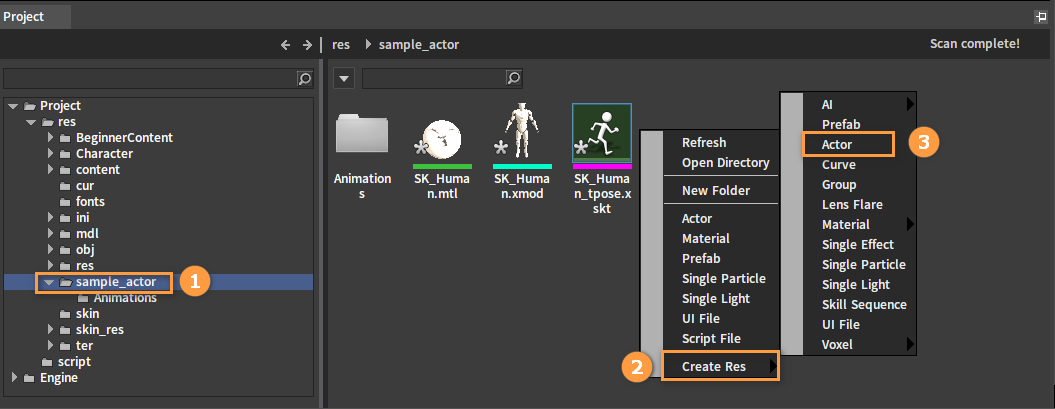Open the filter dropdown beside file search
This screenshot has width=1055, height=409.
point(344,79)
